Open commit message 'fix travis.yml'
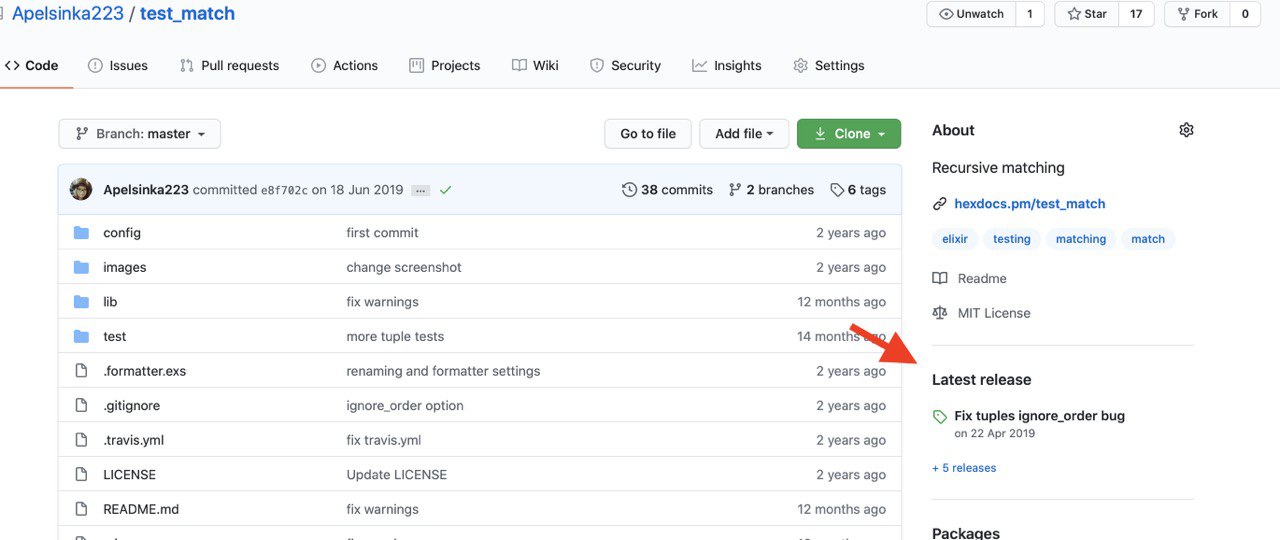Viewport: 1280px width, 540px height. coord(384,440)
